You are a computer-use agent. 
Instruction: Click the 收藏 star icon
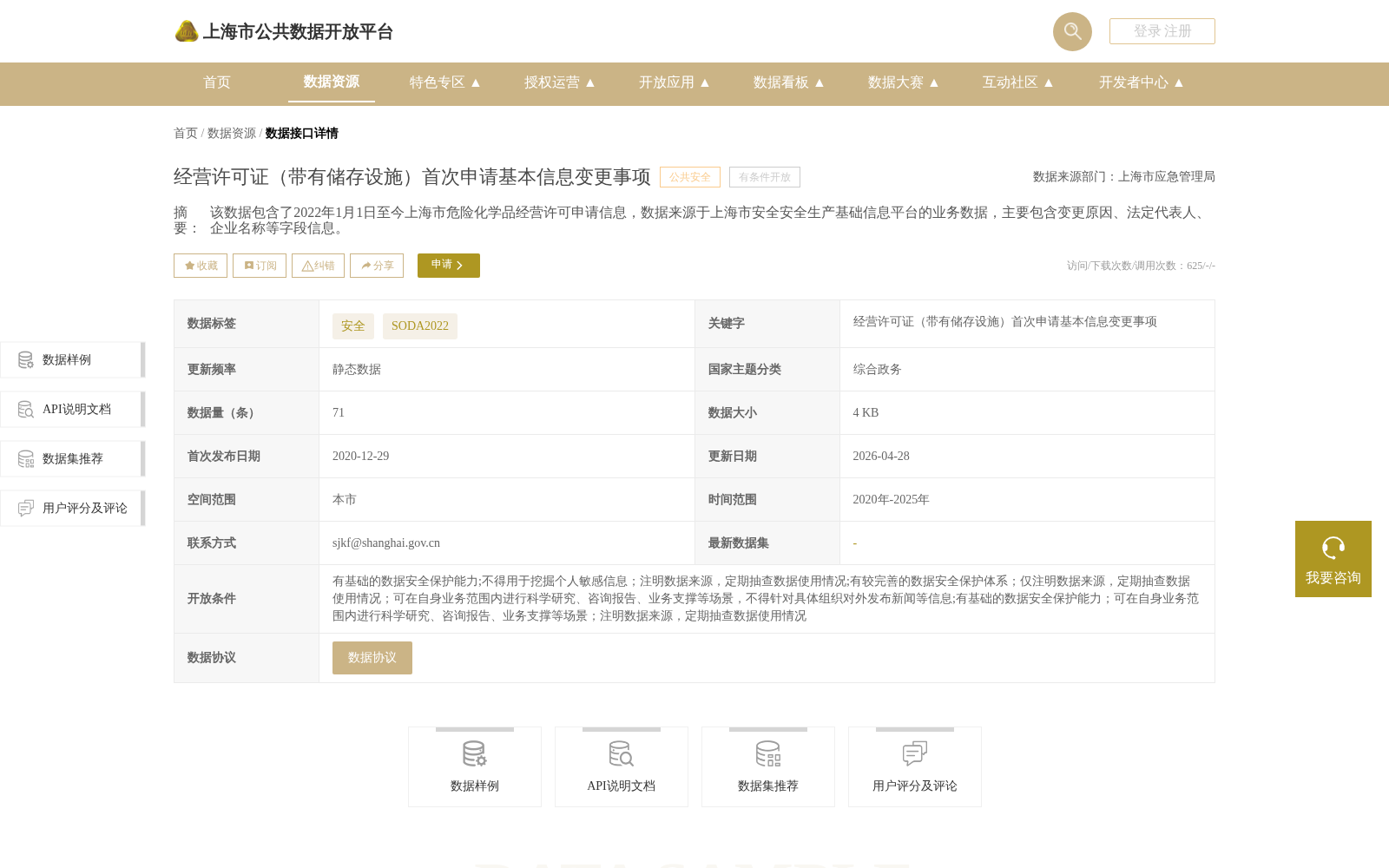[x=189, y=266]
